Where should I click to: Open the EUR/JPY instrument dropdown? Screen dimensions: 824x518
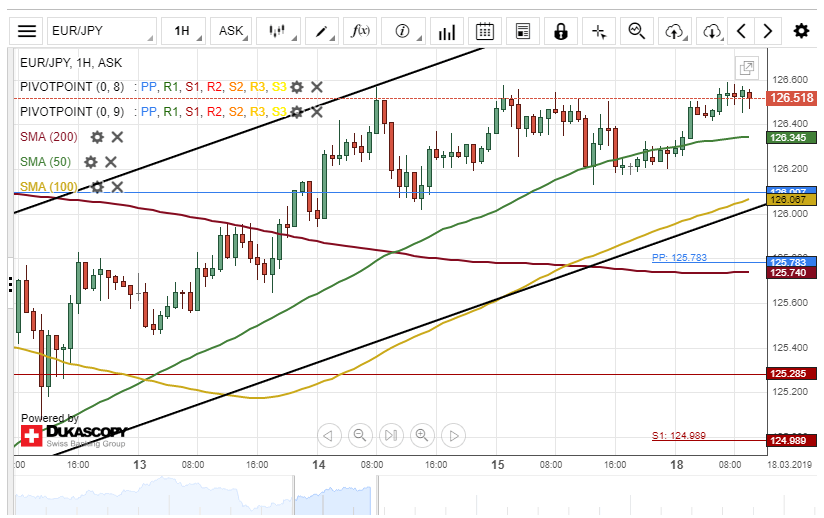[x=102, y=31]
